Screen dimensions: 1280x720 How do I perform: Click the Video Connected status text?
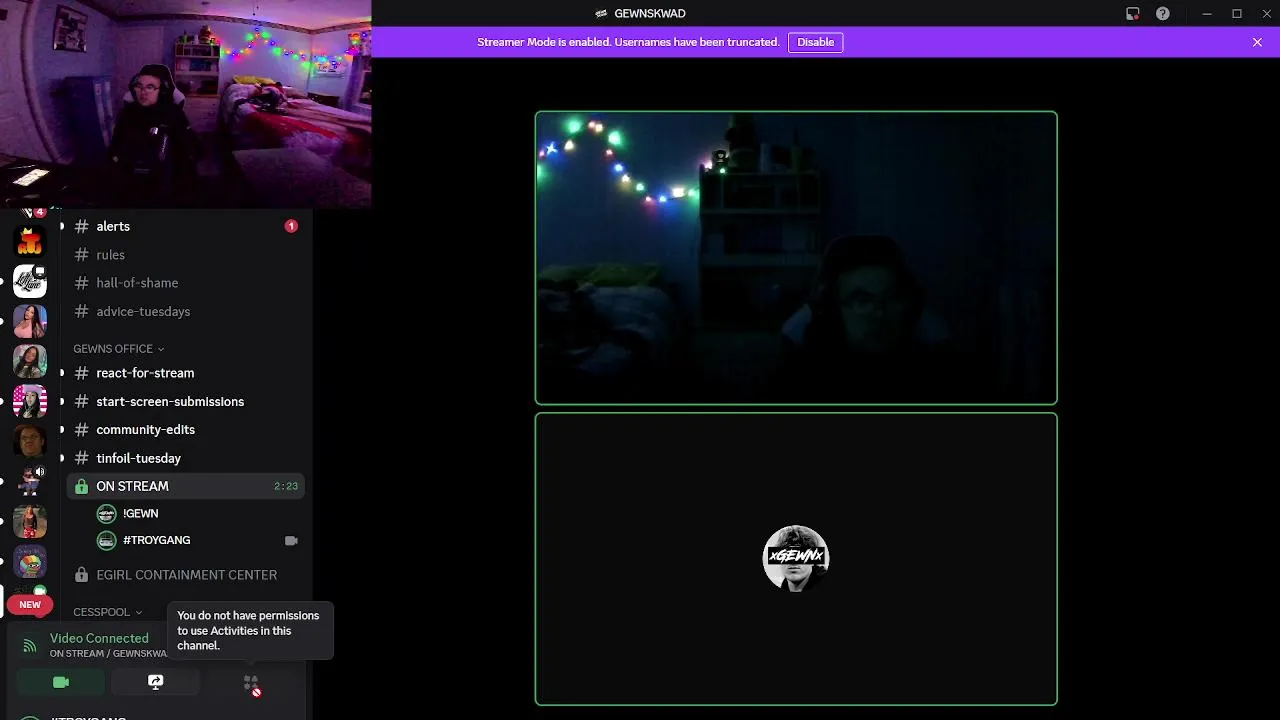tap(99, 638)
